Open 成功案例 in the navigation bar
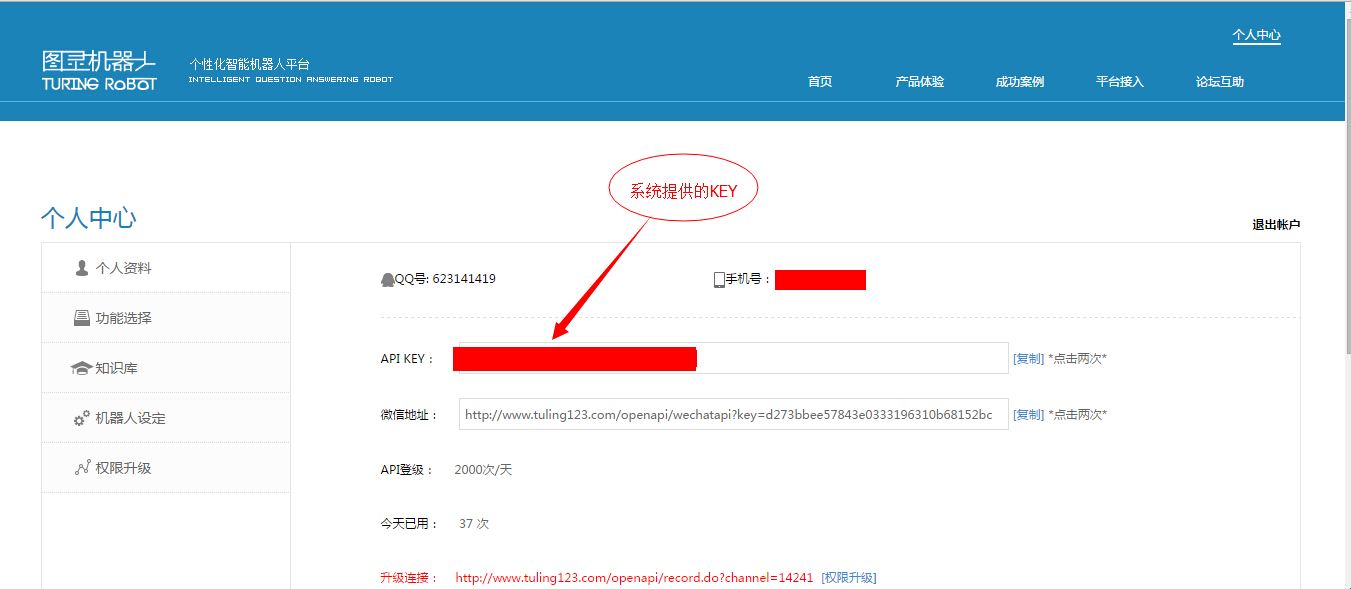The width and height of the screenshot is (1351, 589). point(1020,82)
